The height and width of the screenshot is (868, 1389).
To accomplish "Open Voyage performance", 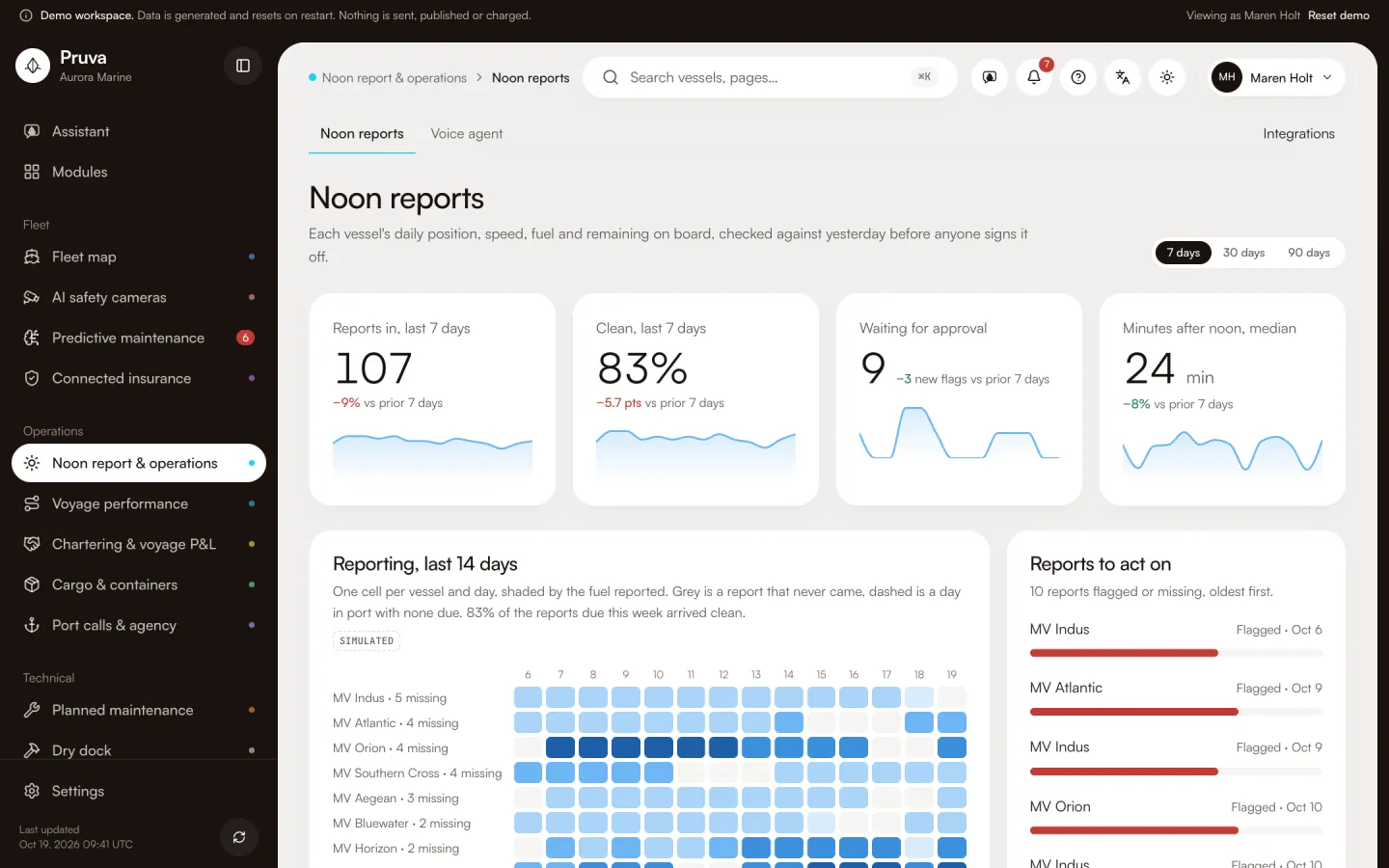I will 139,503.
